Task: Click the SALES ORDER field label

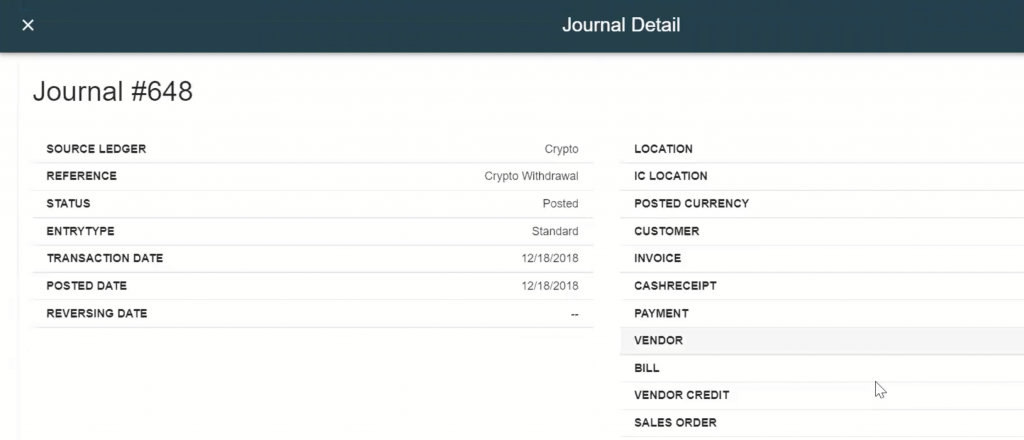Action: tap(675, 423)
